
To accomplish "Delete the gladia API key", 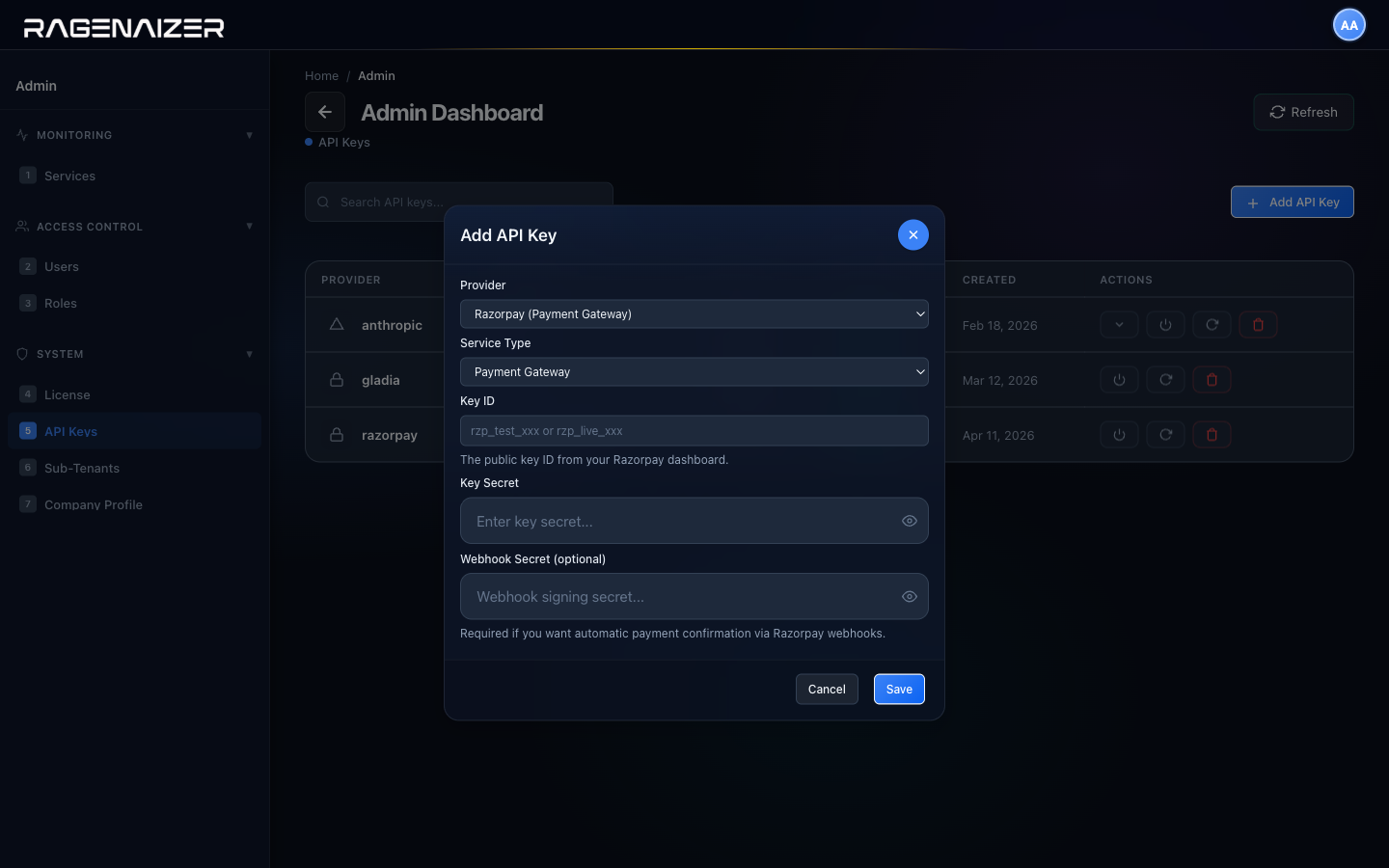I will (x=1212, y=380).
